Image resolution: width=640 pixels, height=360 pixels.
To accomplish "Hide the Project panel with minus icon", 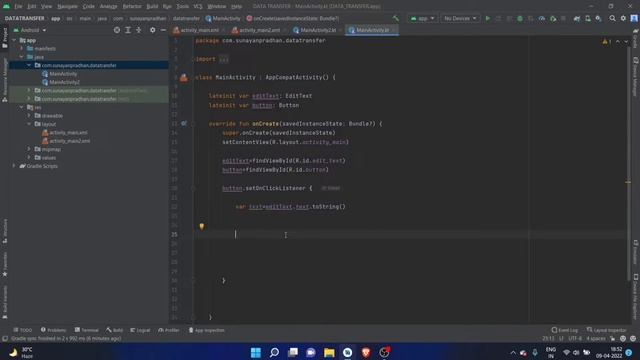I will [163, 30].
